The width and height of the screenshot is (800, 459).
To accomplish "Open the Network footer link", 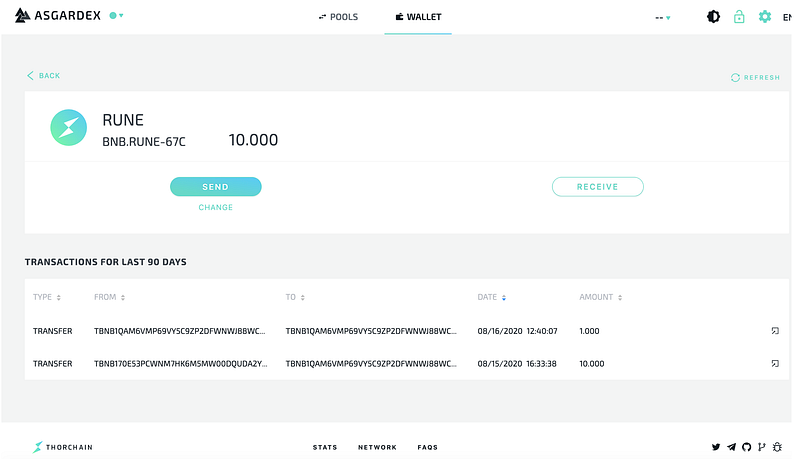I will click(x=377, y=447).
